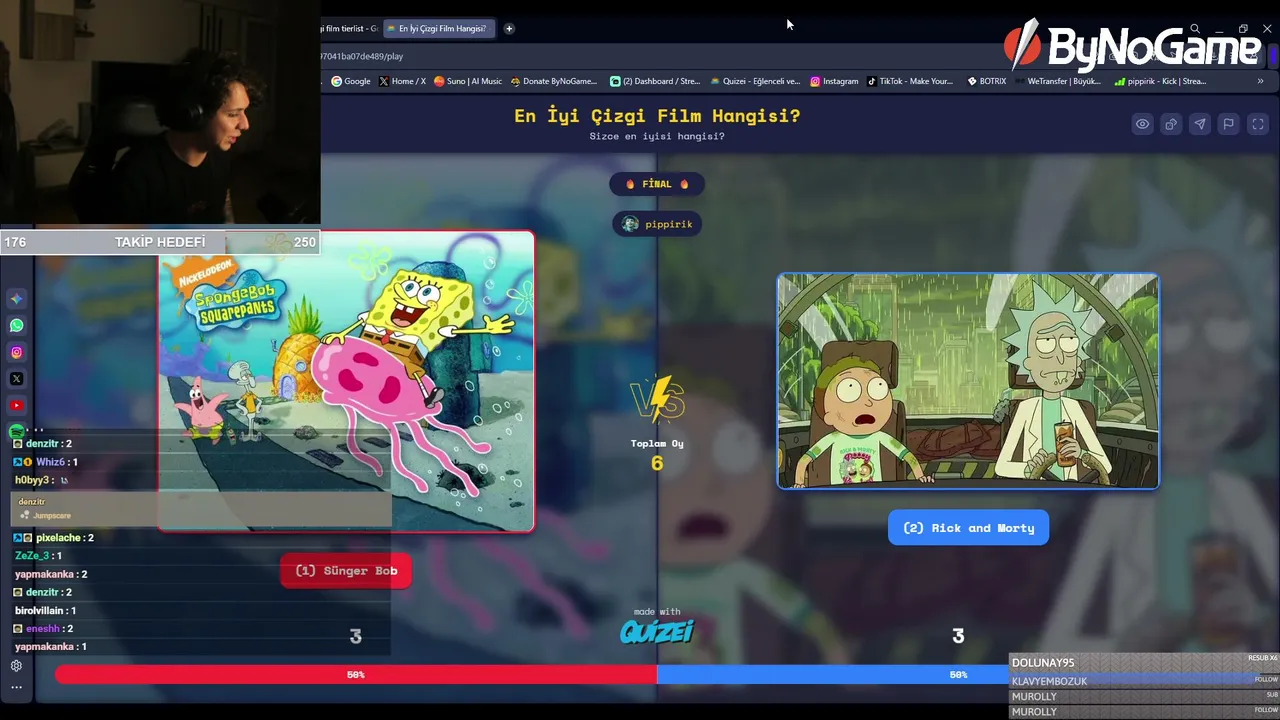The height and width of the screenshot is (720, 1280).
Task: Click the quiz title En İyi Çizgi Film Hangisi?
Action: click(x=657, y=116)
